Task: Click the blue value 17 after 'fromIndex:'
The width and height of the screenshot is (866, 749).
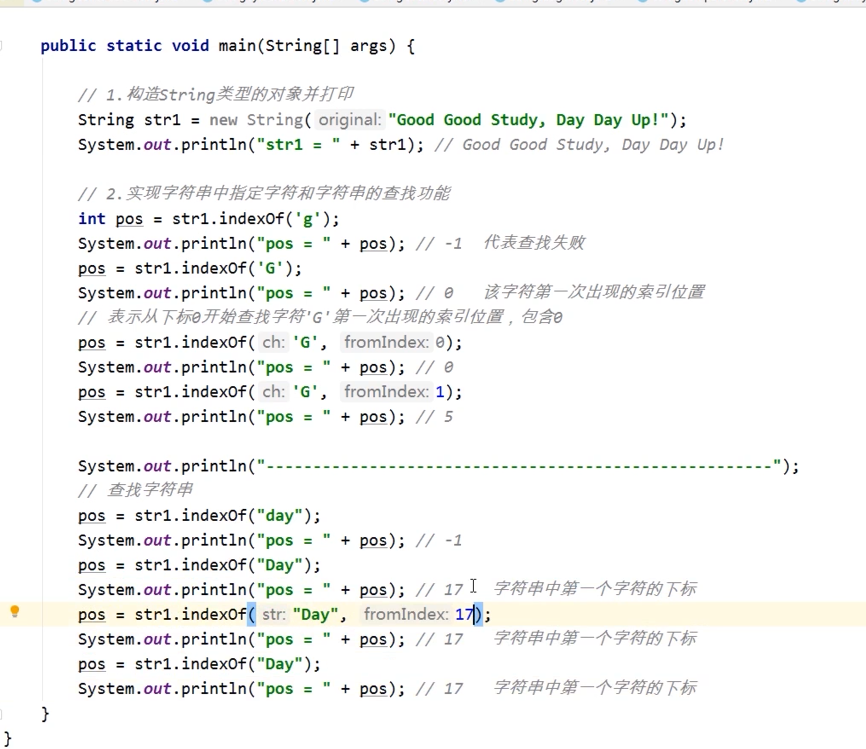Action: pyautogui.click(x=464, y=614)
